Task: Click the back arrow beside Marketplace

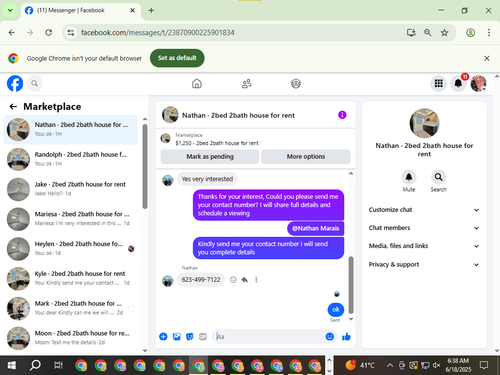Action: (13, 107)
